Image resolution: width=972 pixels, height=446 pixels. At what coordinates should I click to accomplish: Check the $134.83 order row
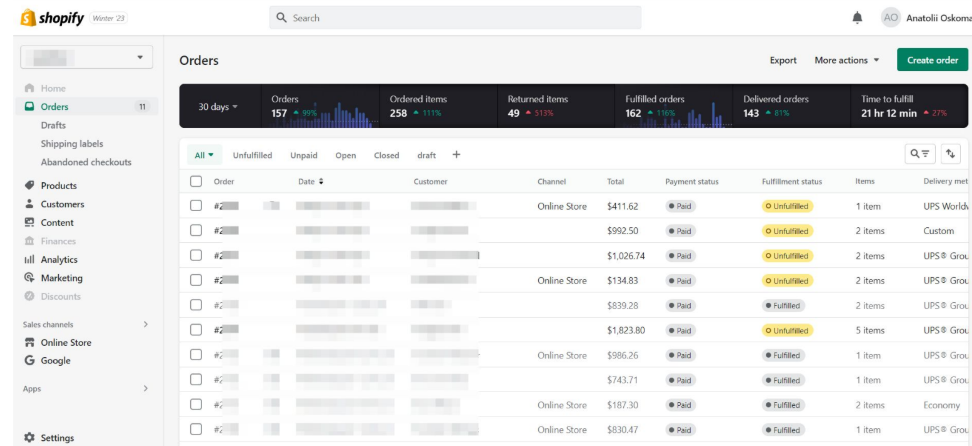coord(196,280)
